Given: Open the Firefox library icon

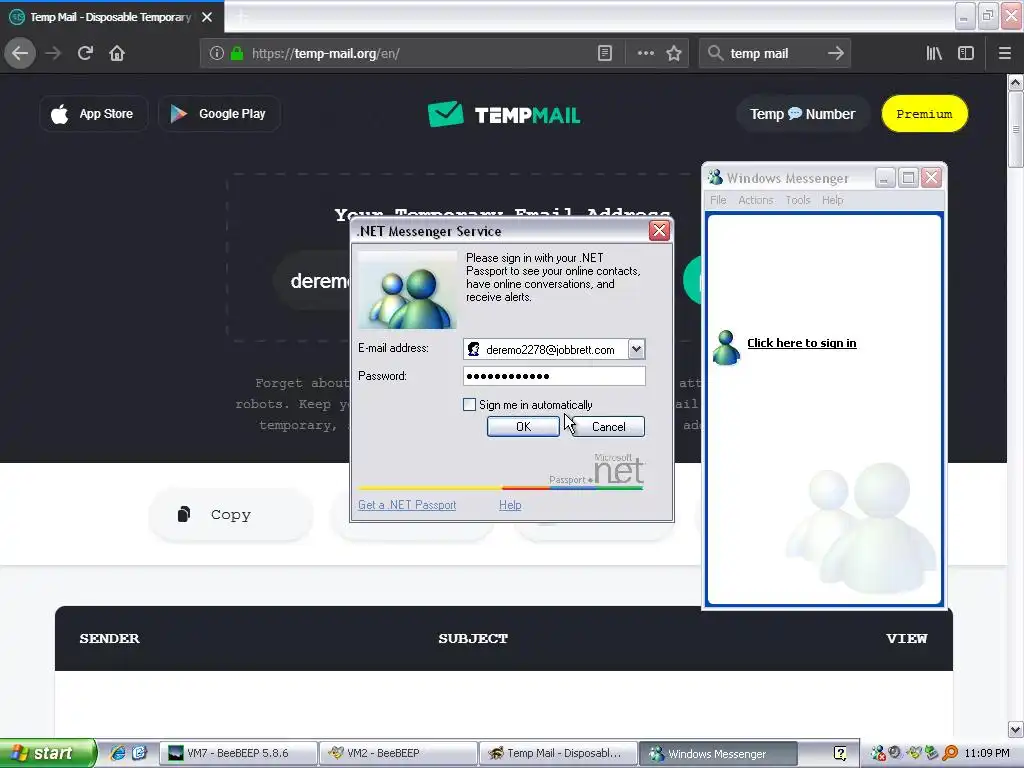Looking at the screenshot, I should click(934, 53).
